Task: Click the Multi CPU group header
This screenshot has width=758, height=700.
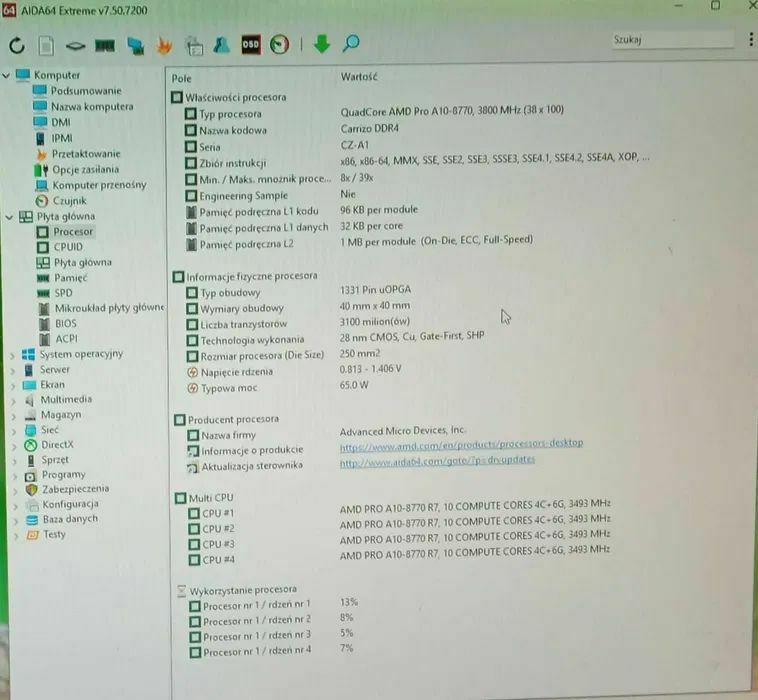Action: pyautogui.click(x=204, y=498)
